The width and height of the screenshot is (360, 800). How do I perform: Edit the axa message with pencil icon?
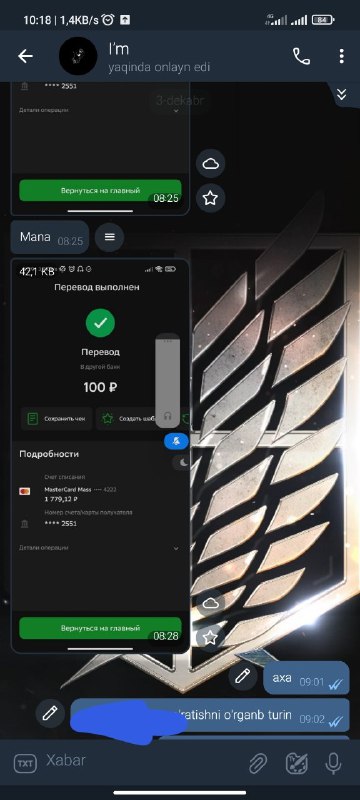point(243,676)
